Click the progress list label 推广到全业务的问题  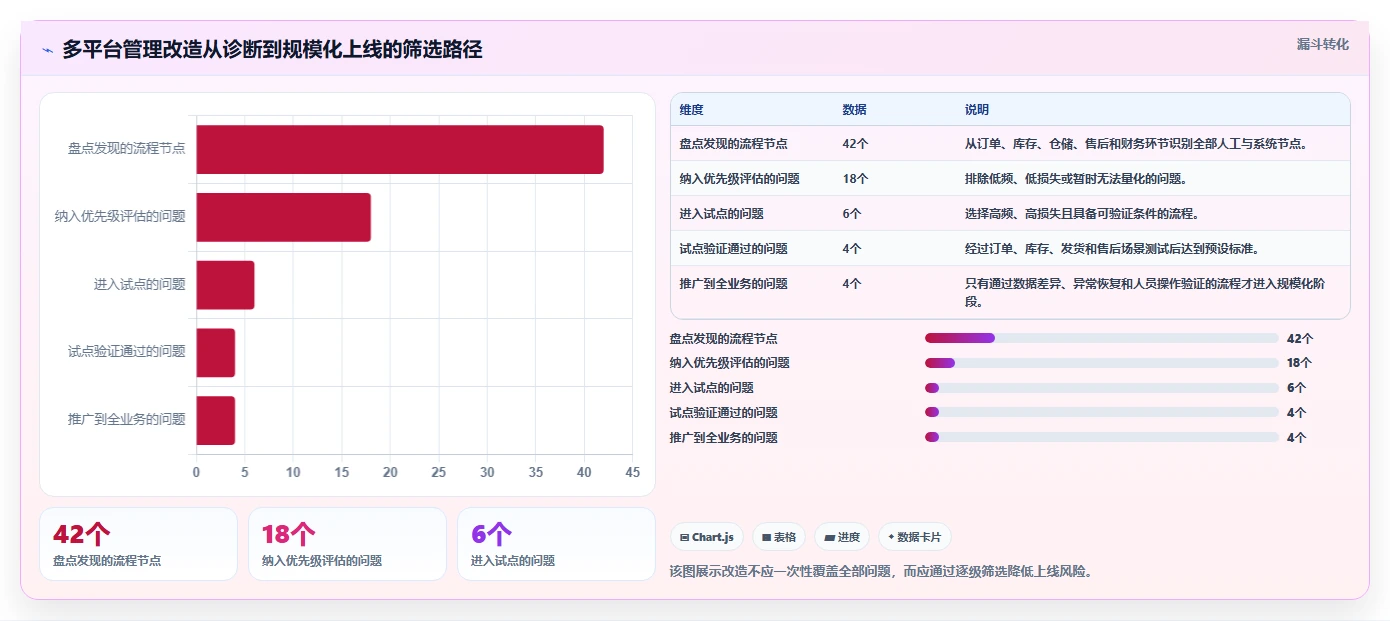point(724,437)
